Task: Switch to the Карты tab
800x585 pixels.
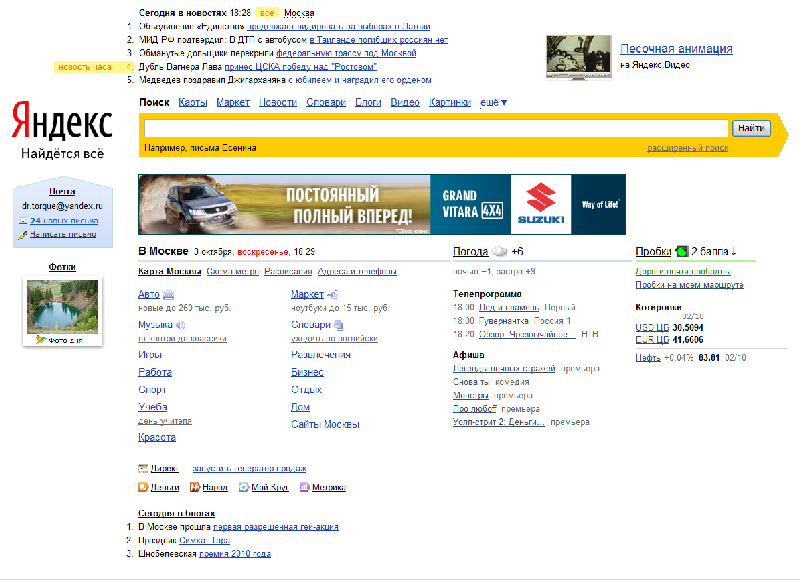Action: pyautogui.click(x=193, y=103)
